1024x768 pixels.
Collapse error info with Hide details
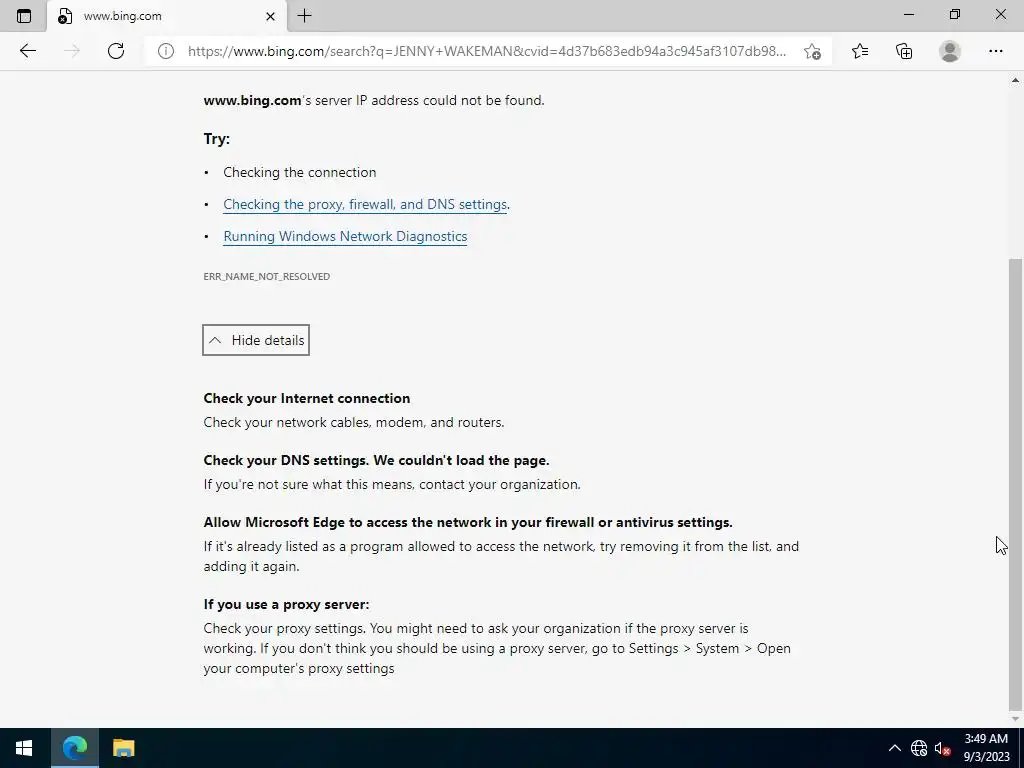[x=256, y=340]
